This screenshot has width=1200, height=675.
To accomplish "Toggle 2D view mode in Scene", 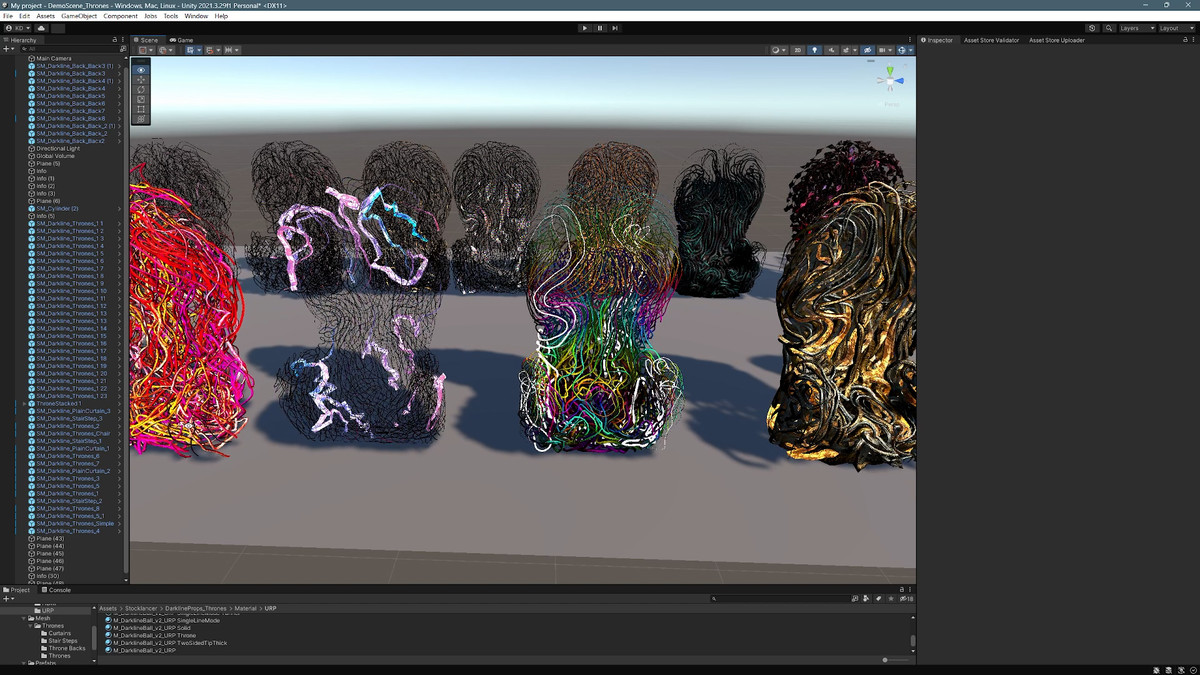I will pos(798,50).
